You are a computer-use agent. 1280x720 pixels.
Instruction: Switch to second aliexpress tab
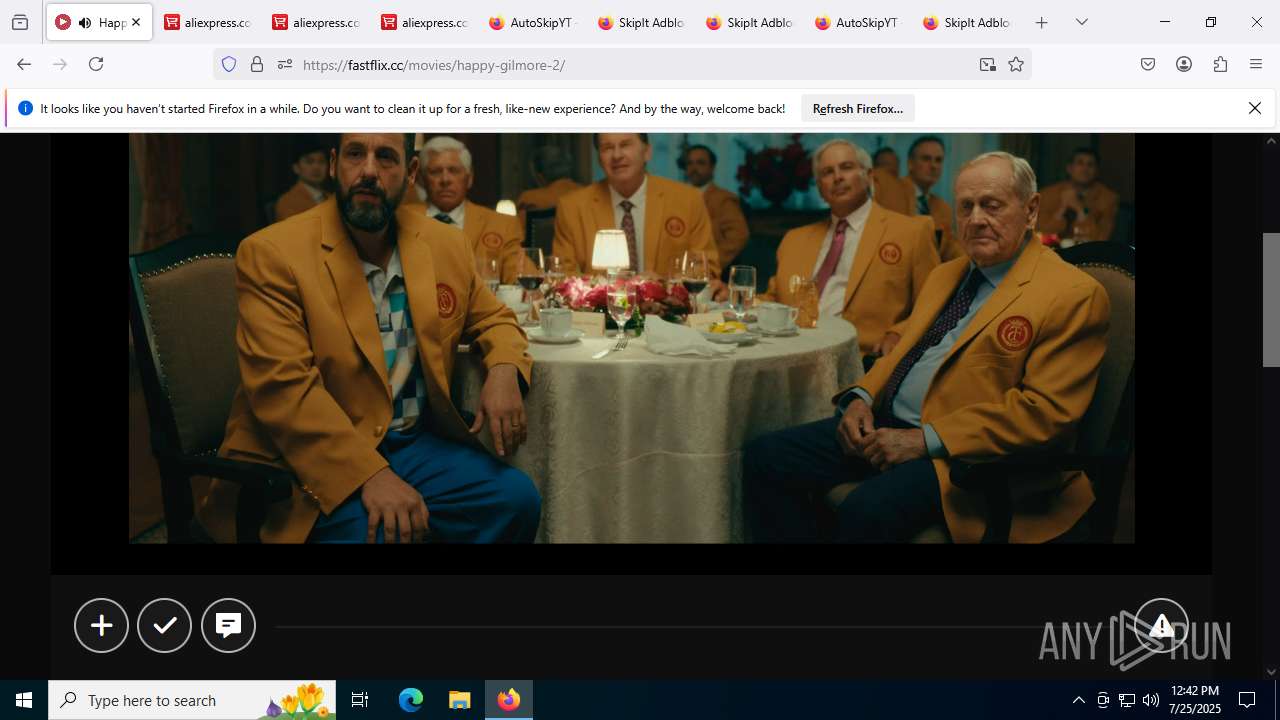(316, 22)
